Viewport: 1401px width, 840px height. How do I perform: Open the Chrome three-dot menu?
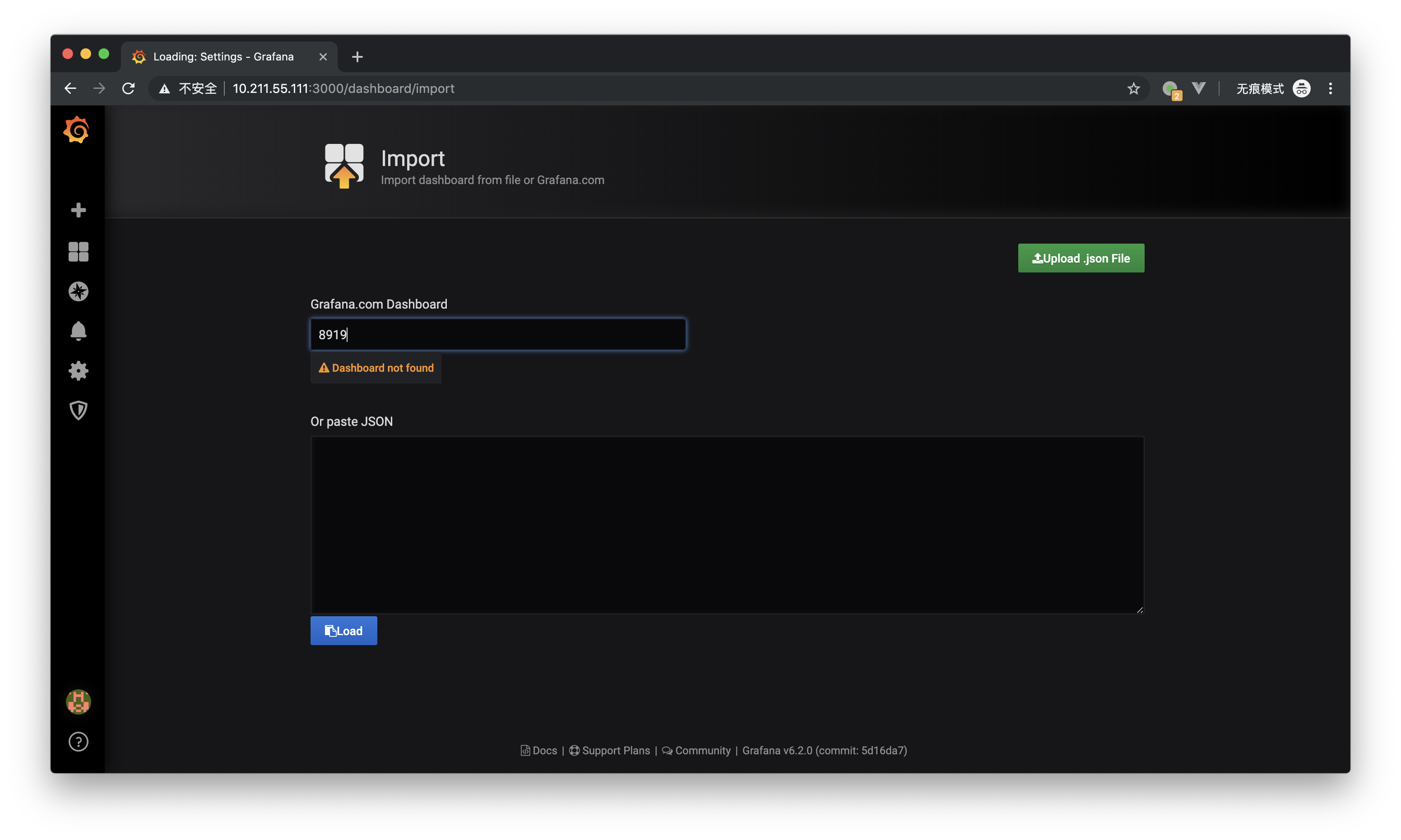tap(1330, 88)
